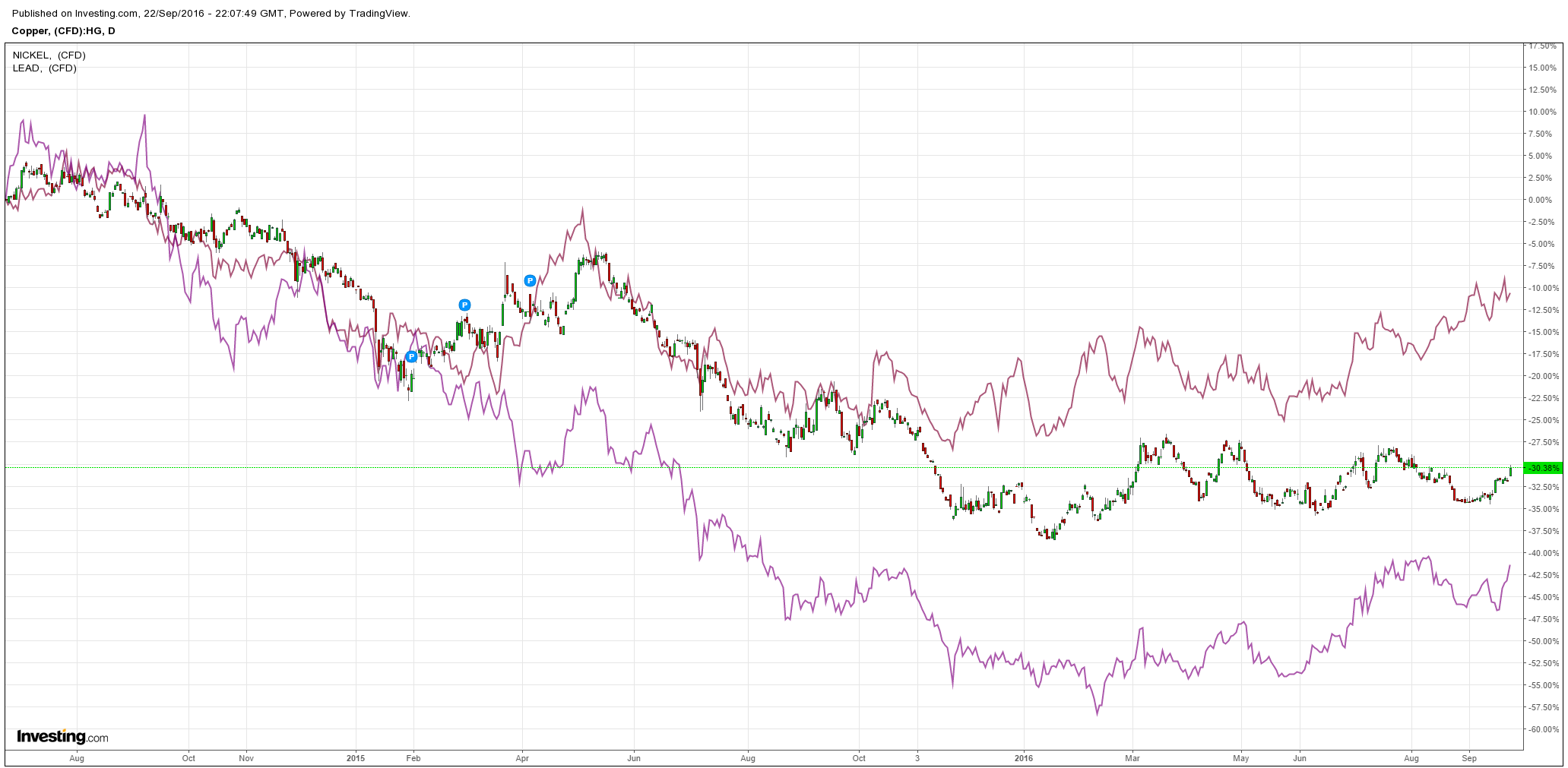Click the Mar label on the time axis
This screenshot has width=1568, height=768.
1132,758
